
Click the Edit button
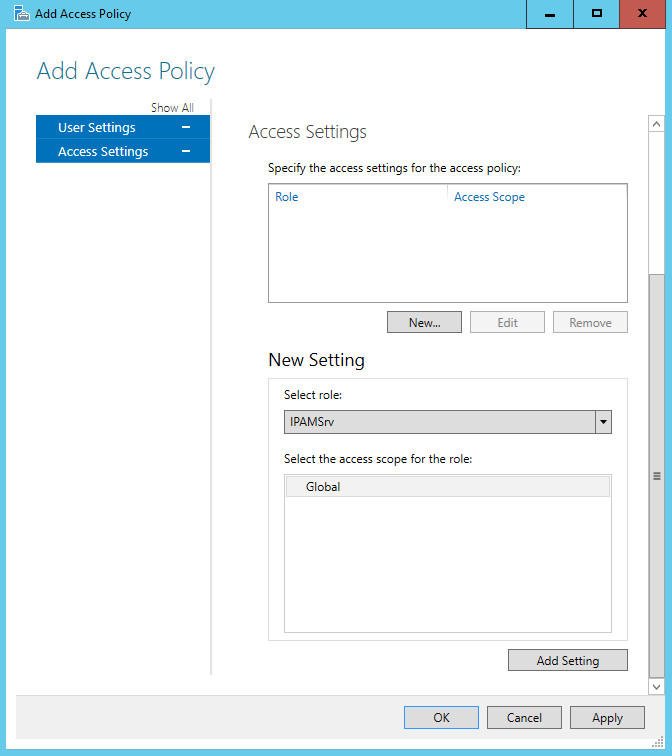click(507, 322)
